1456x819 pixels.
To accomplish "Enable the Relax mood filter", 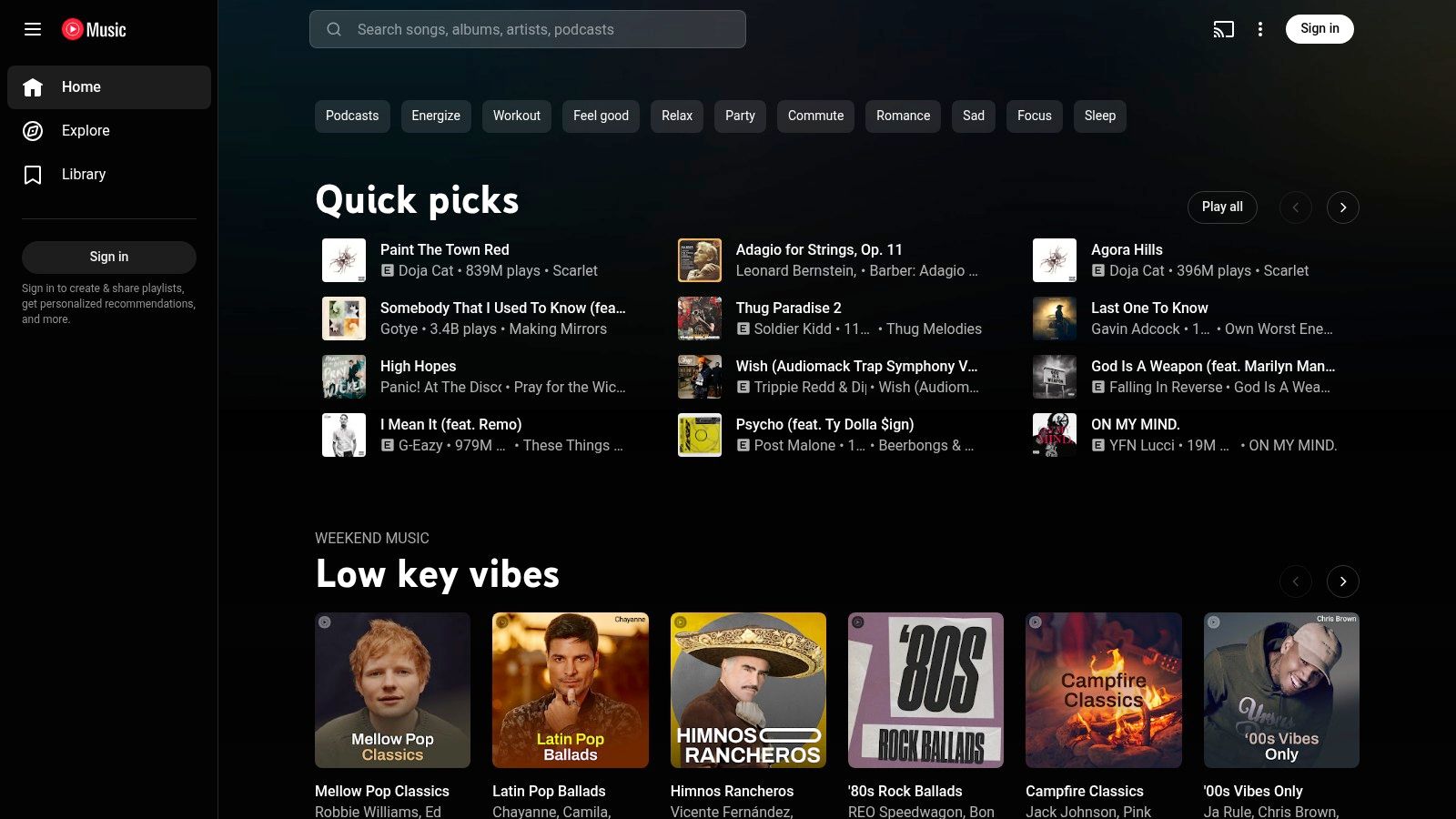I will tap(676, 116).
